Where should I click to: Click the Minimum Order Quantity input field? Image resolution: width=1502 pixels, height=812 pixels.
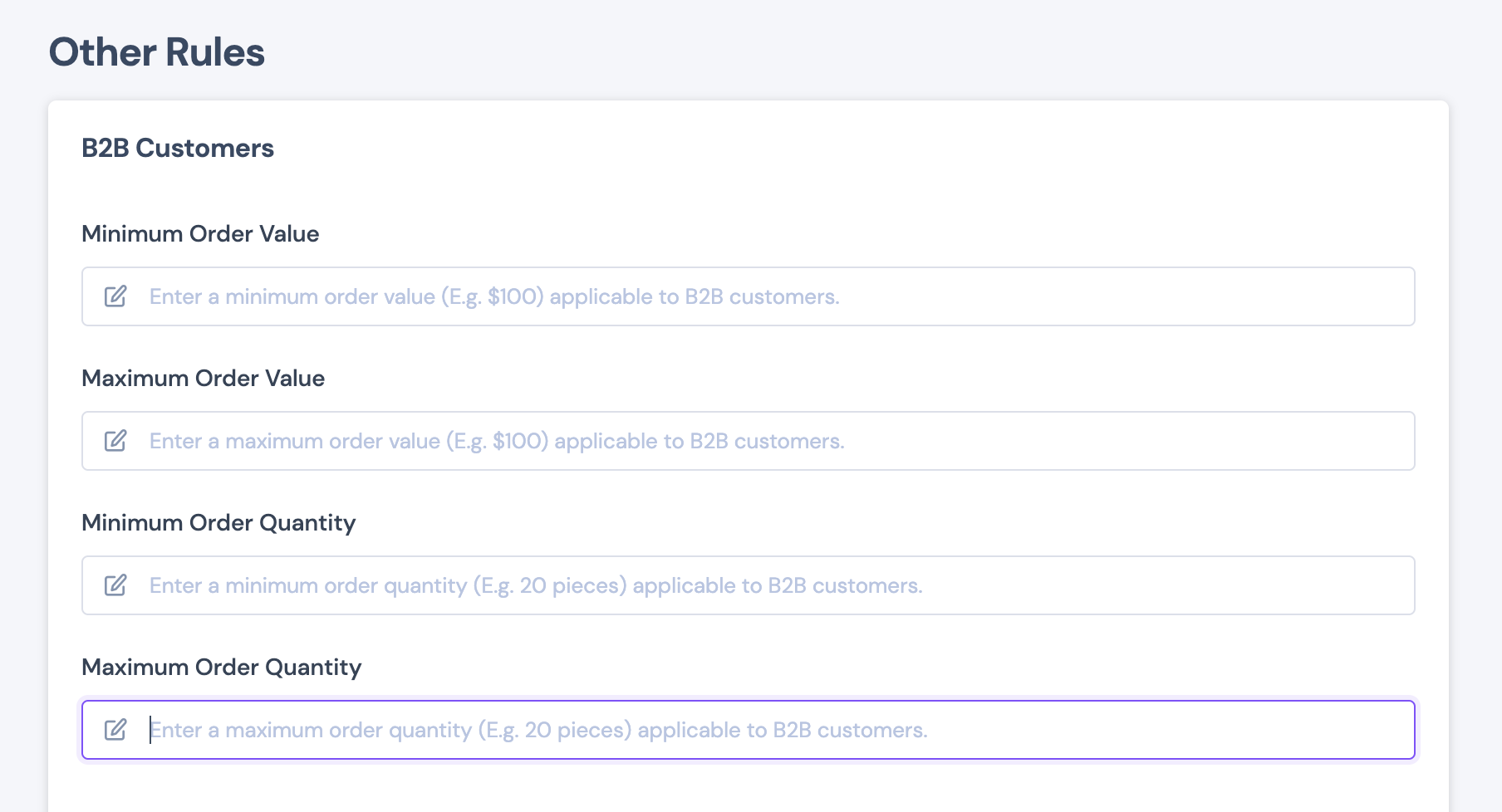coord(748,585)
